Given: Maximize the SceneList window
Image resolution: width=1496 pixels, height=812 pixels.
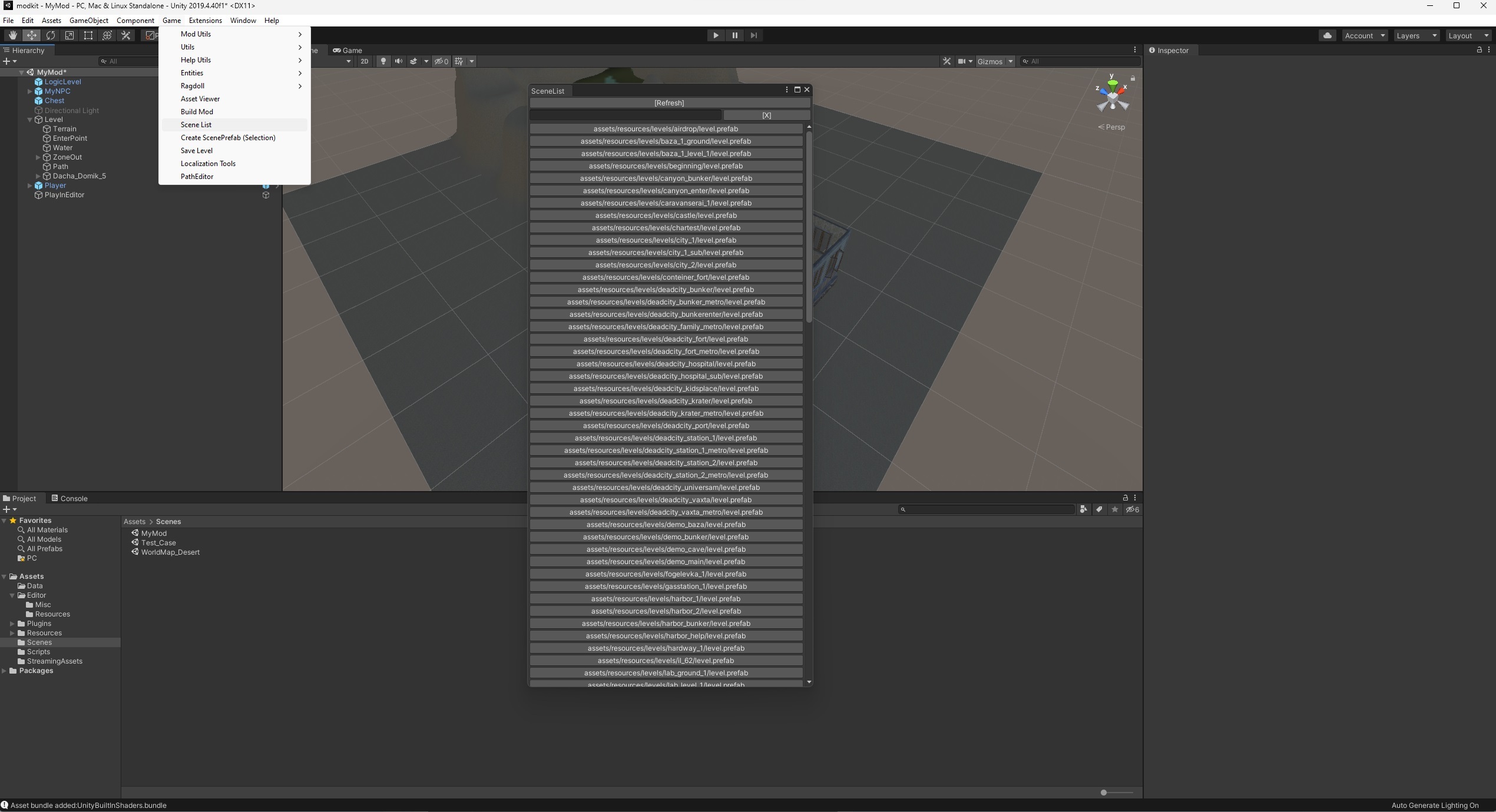Looking at the screenshot, I should (797, 90).
